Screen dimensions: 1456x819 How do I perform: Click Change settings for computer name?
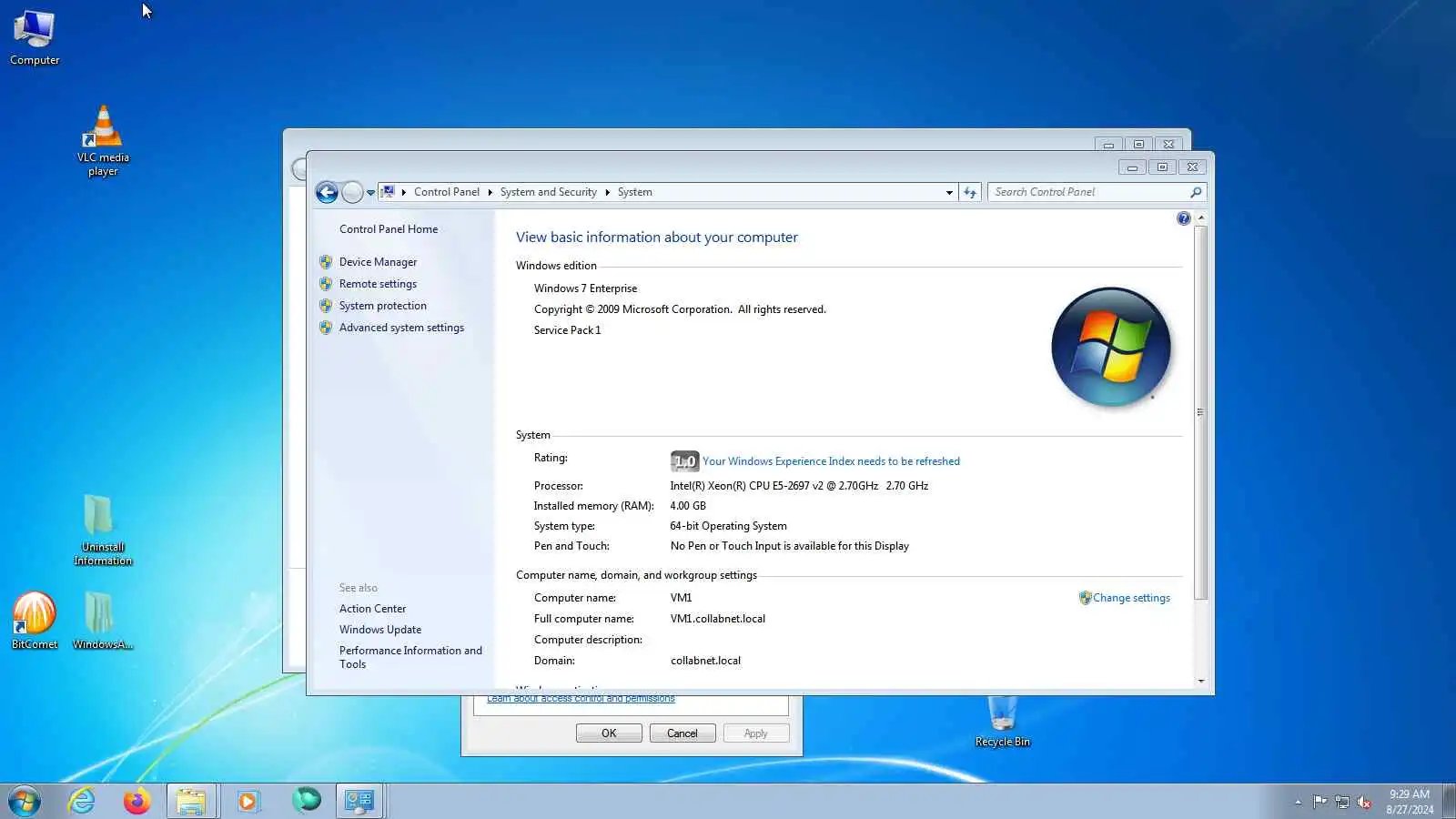[1131, 598]
